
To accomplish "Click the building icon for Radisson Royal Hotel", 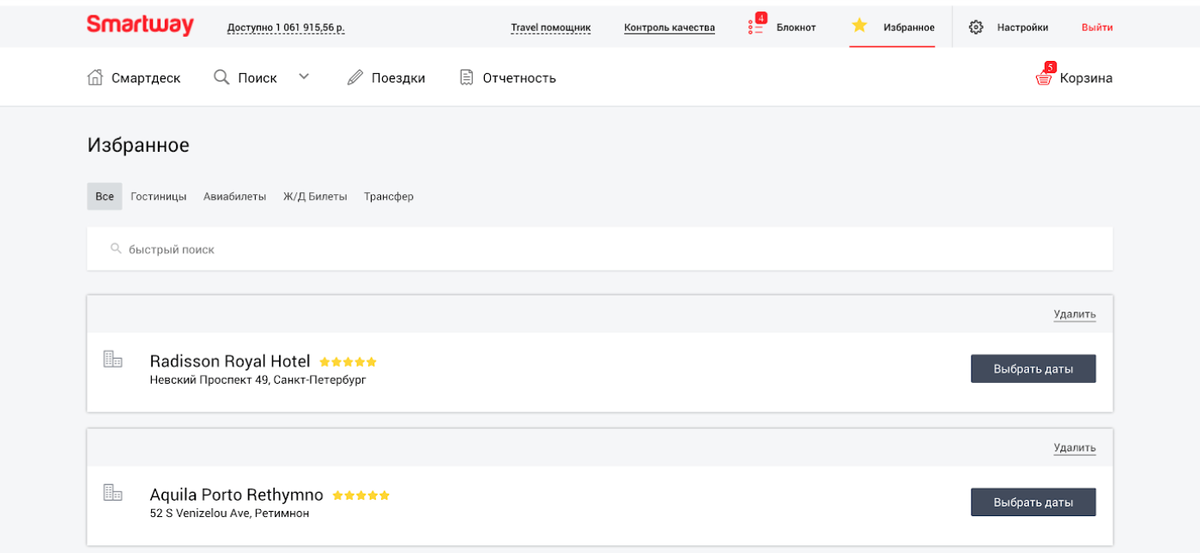I will [x=113, y=359].
